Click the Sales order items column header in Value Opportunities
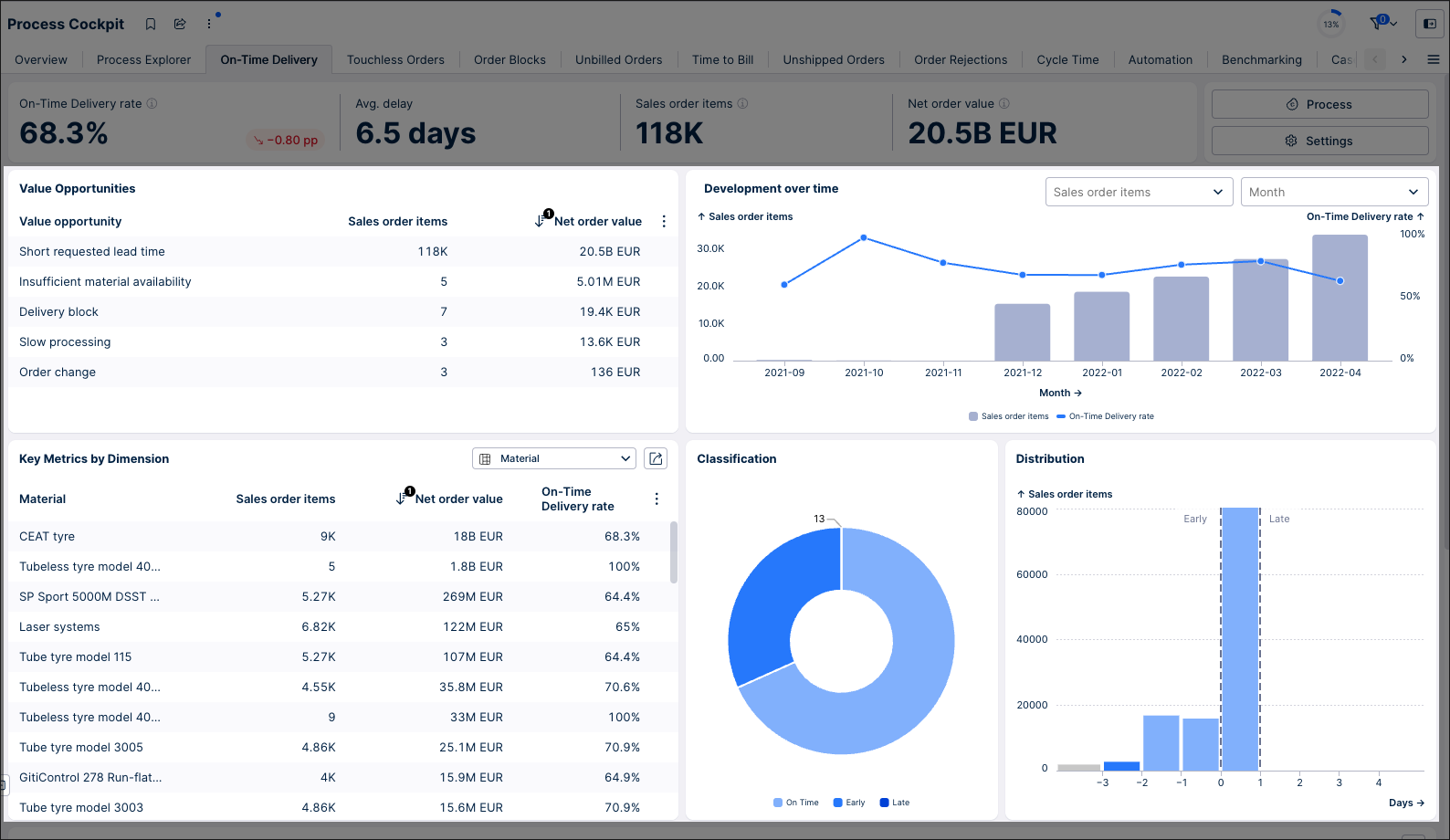This screenshot has height=840, width=1450. coord(397,221)
